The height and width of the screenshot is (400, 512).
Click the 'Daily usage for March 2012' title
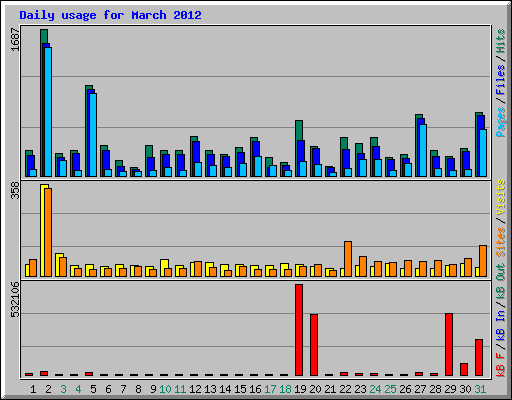point(110,15)
